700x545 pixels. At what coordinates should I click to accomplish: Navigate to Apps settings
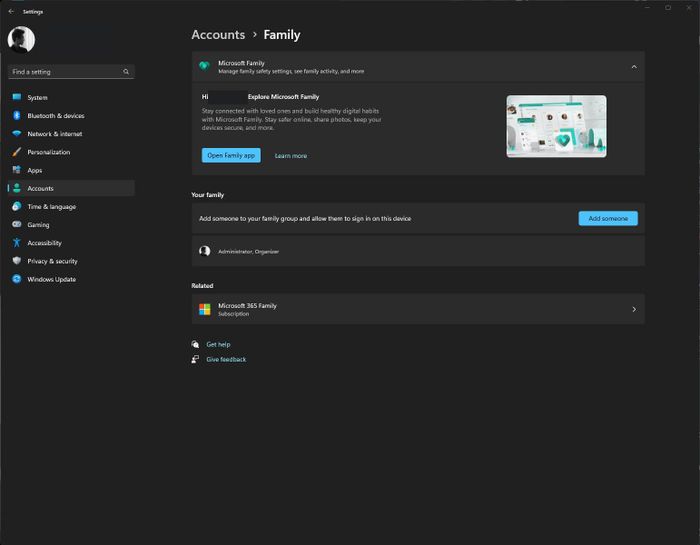click(x=71, y=170)
